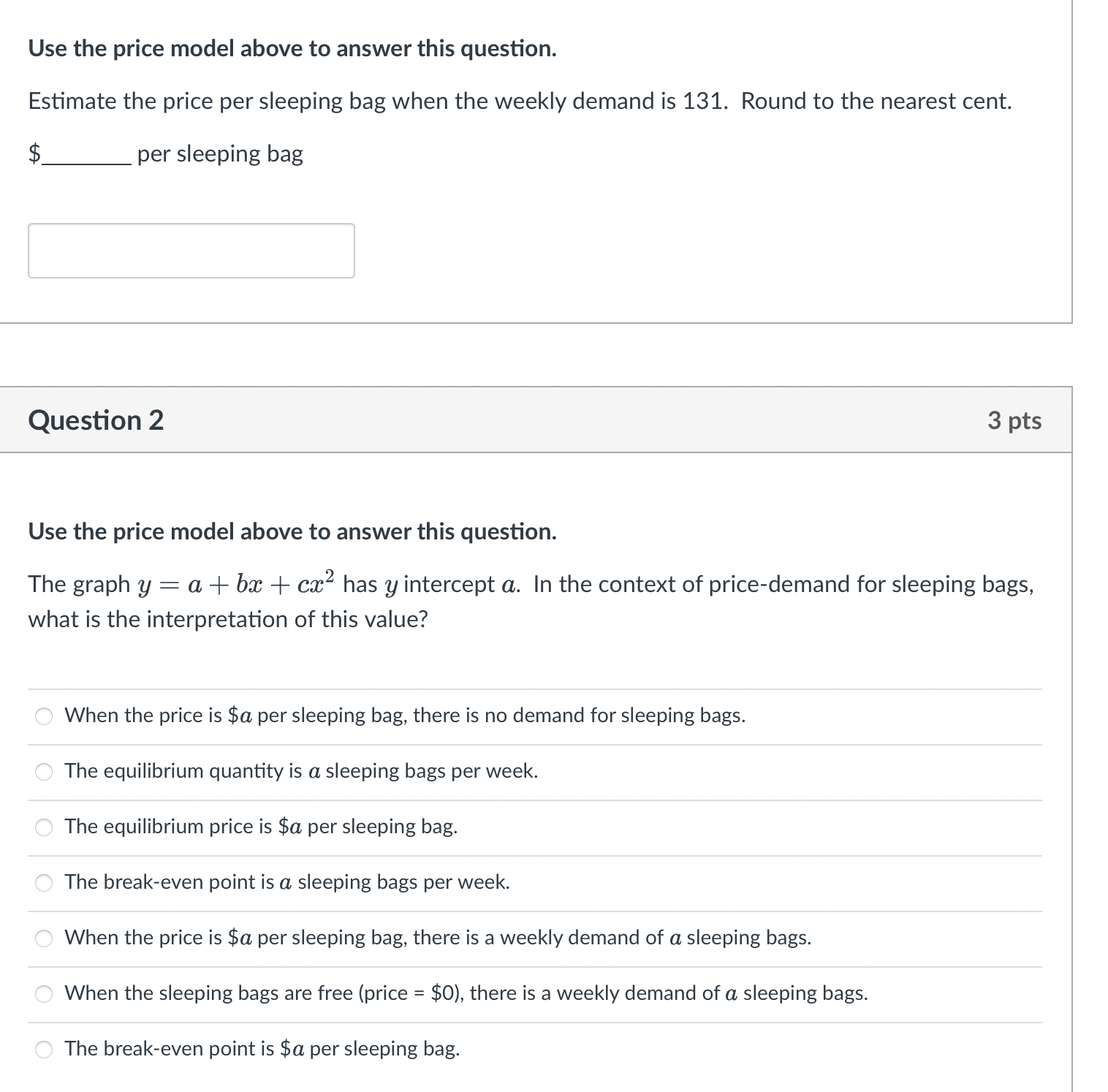Screen dimensions: 1108x1092
Task: Click the weekly demand option text
Action: click(437, 939)
